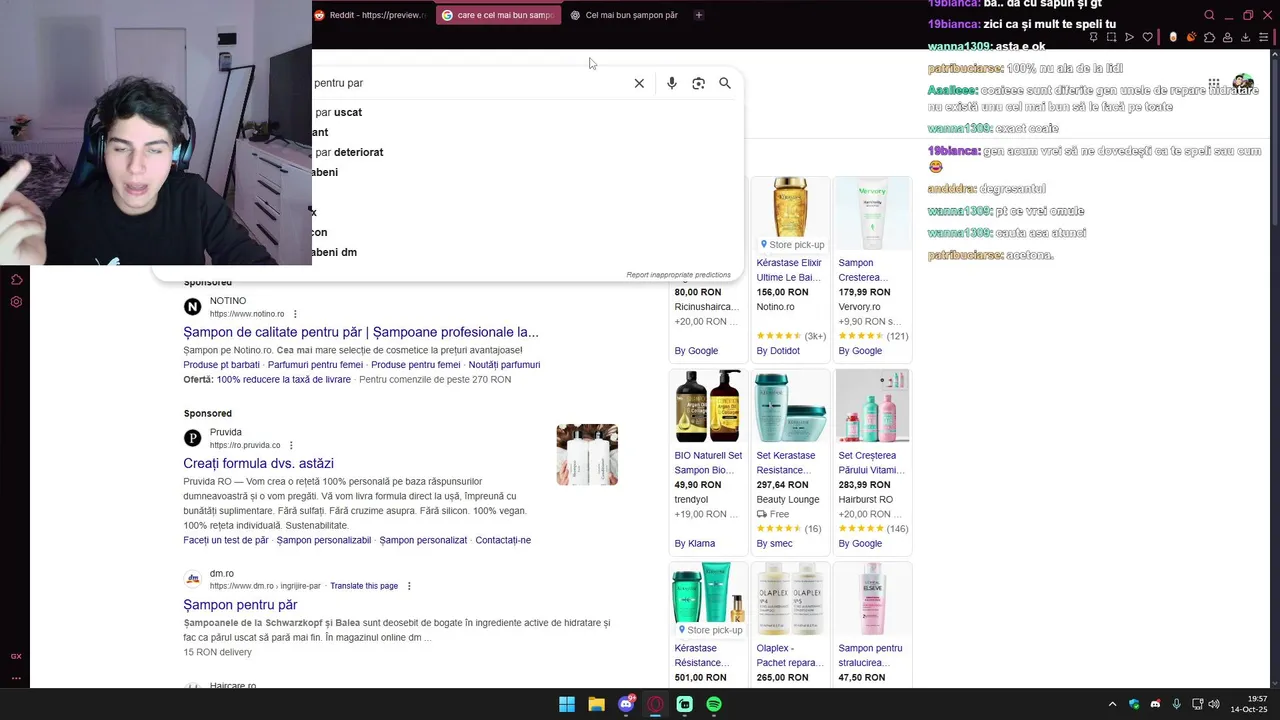Open the taskbar app next to Opera GX
The width and height of the screenshot is (1280, 720).
pos(685,704)
